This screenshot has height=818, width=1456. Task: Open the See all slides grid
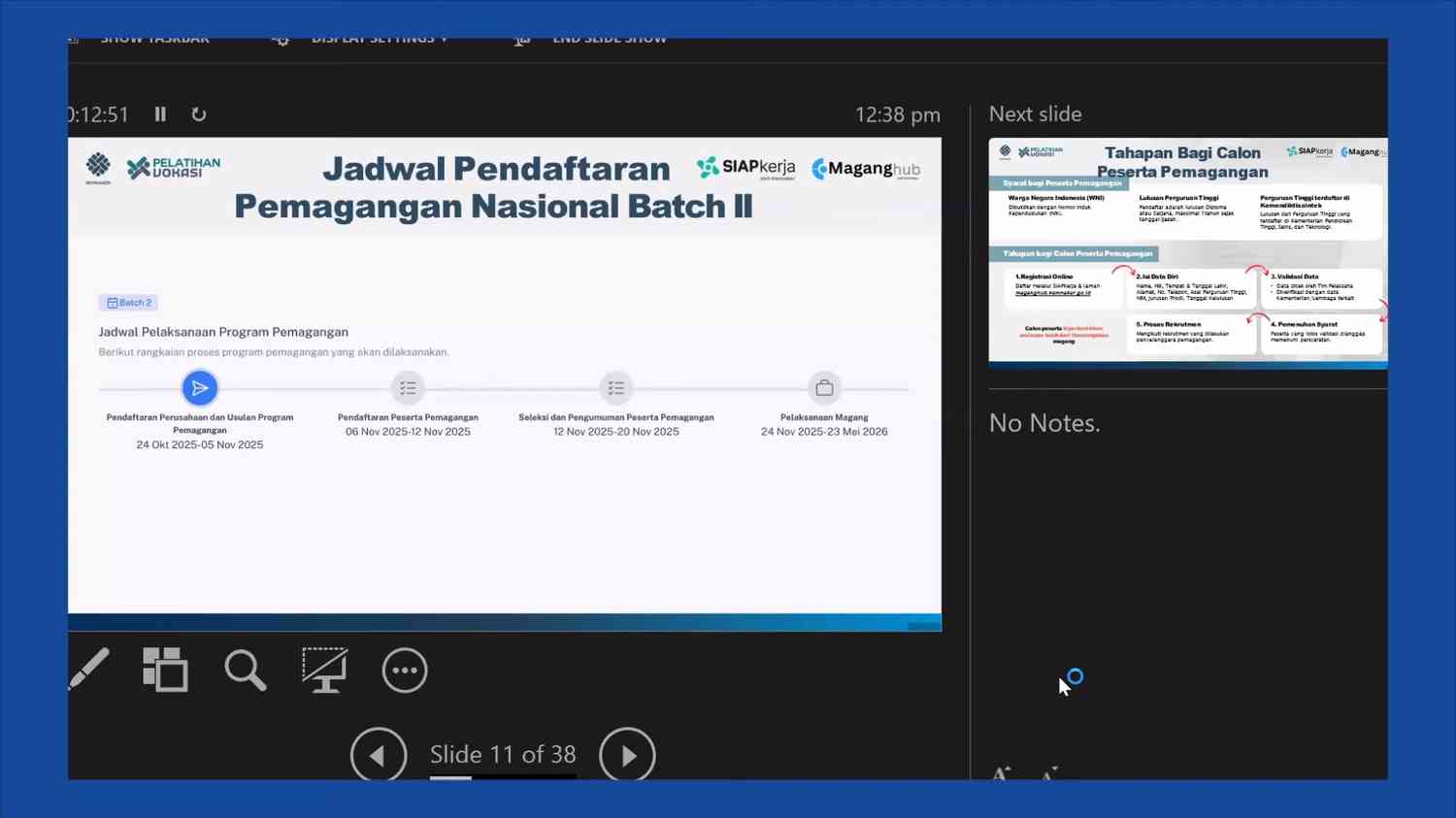pos(165,670)
